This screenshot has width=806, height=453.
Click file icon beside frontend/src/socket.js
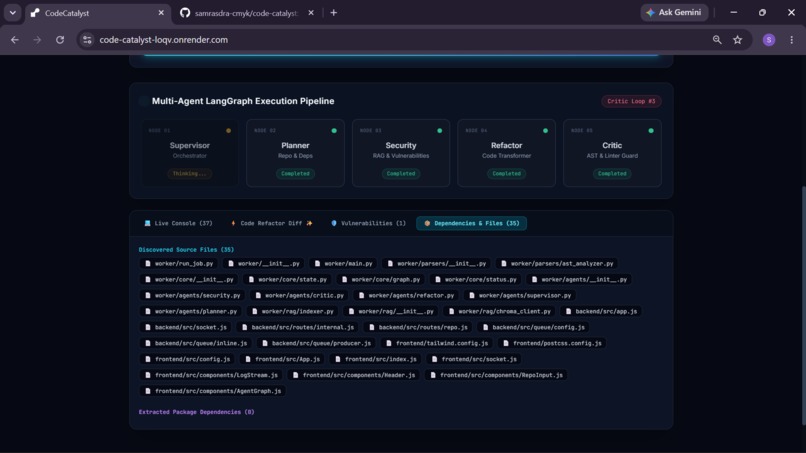[434, 359]
